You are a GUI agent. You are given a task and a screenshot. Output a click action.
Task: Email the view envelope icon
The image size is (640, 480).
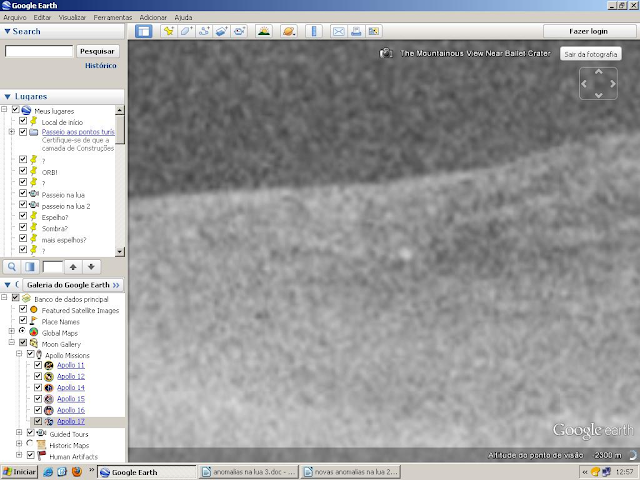click(x=339, y=31)
